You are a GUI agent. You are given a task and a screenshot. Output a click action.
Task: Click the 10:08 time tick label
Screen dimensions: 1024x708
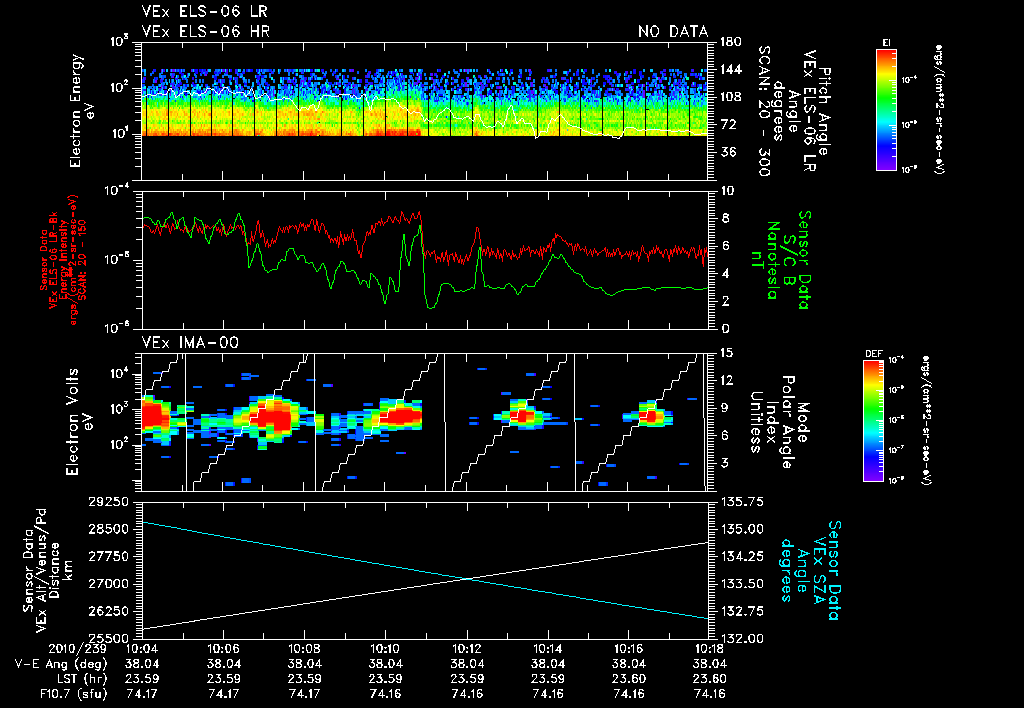[x=304, y=649]
